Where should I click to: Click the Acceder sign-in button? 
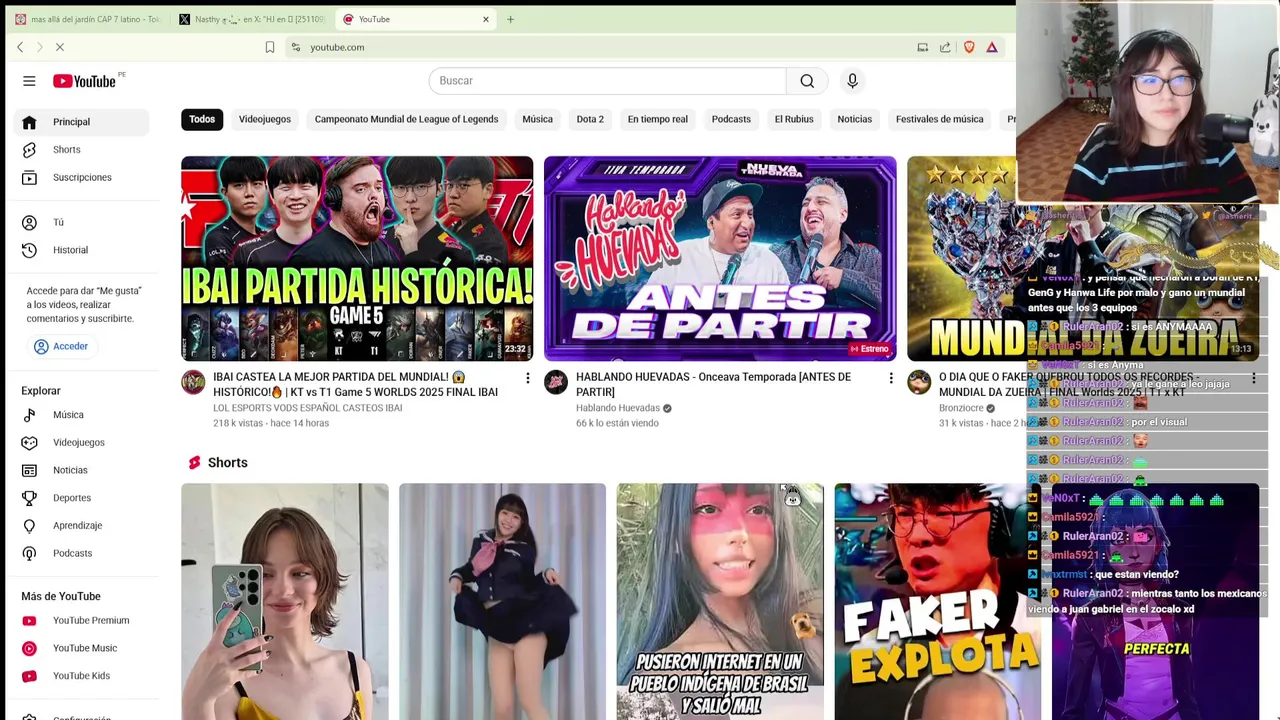point(61,346)
